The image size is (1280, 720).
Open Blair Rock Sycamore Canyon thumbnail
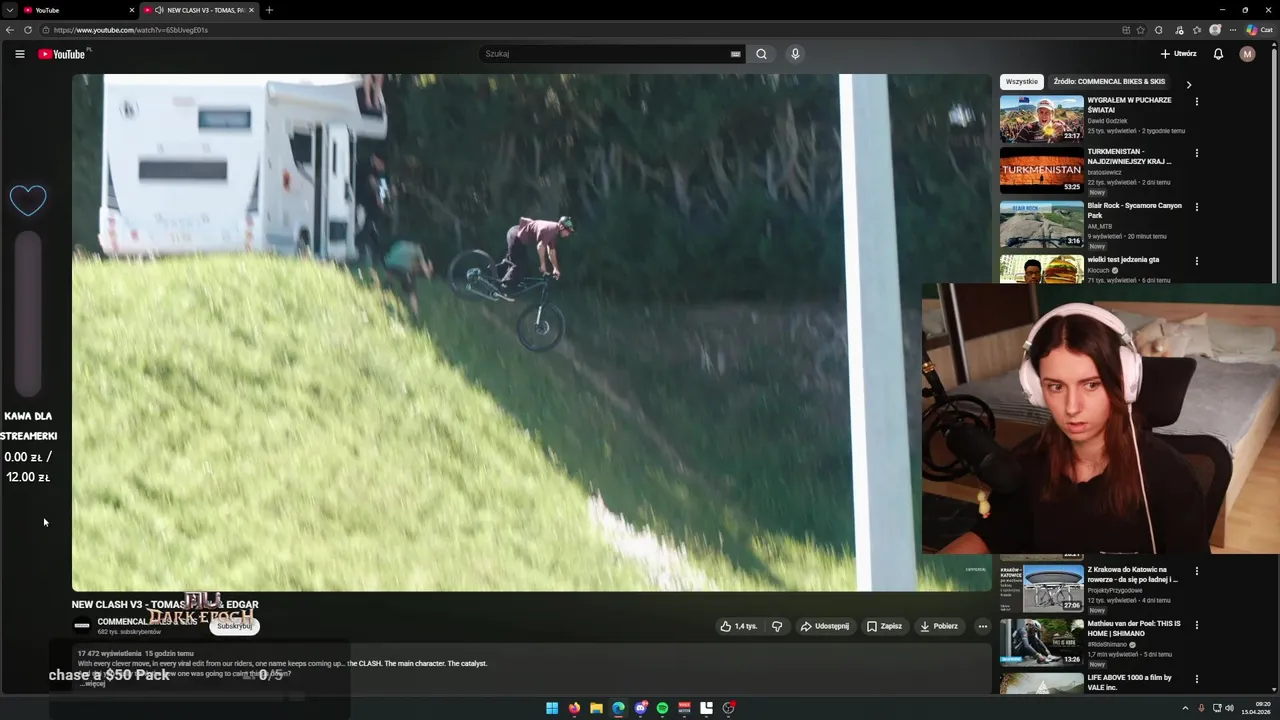1041,224
